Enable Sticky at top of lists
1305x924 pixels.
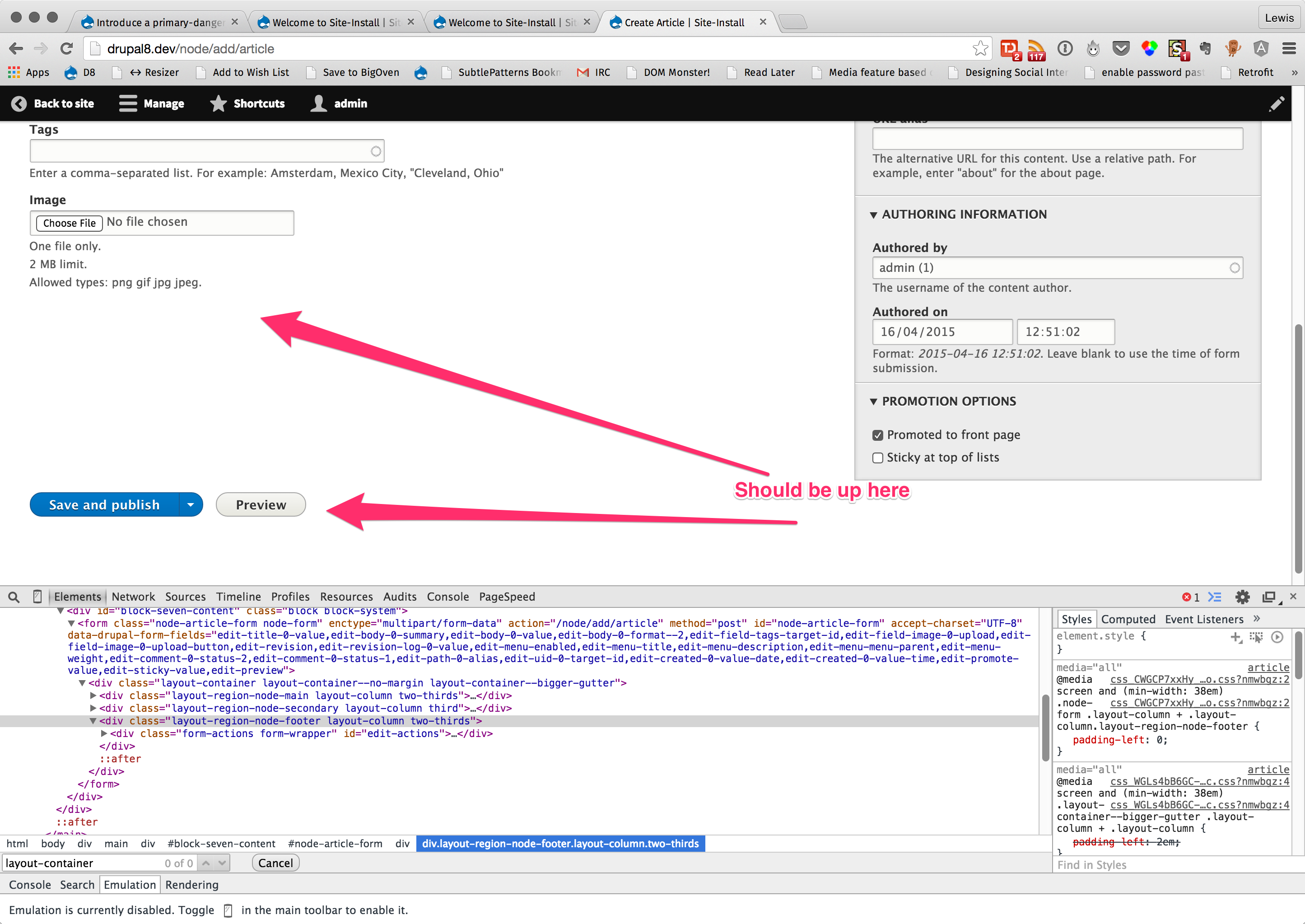(878, 457)
